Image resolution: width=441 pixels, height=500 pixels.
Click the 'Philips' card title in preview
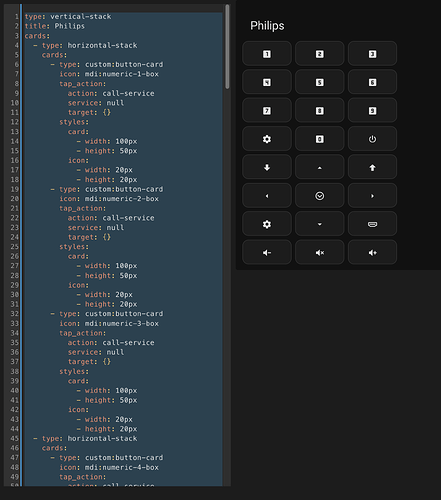[267, 26]
